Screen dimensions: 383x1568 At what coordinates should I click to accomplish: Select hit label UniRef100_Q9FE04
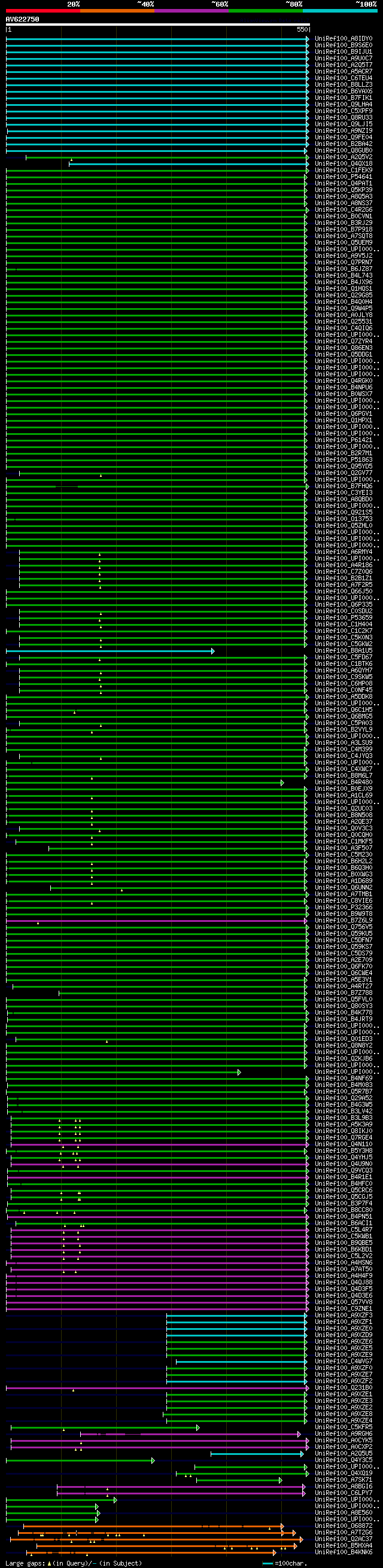tap(344, 138)
